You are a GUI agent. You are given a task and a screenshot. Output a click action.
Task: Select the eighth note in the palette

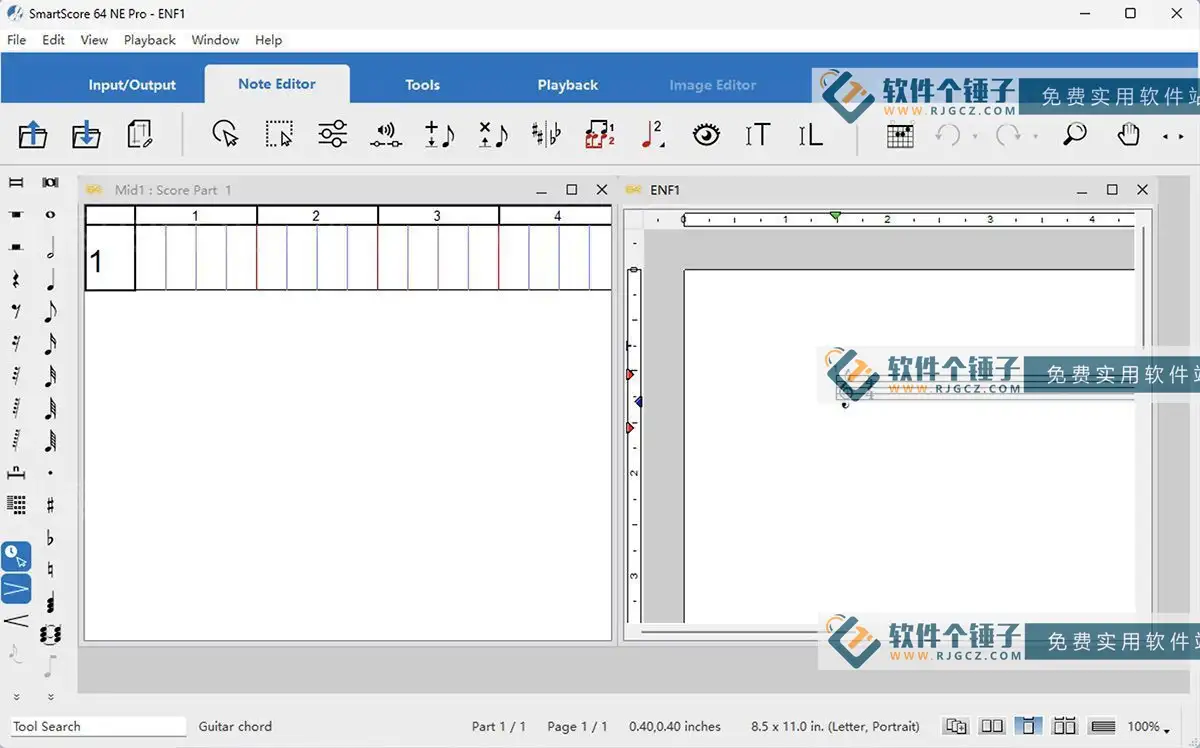[x=50, y=312]
